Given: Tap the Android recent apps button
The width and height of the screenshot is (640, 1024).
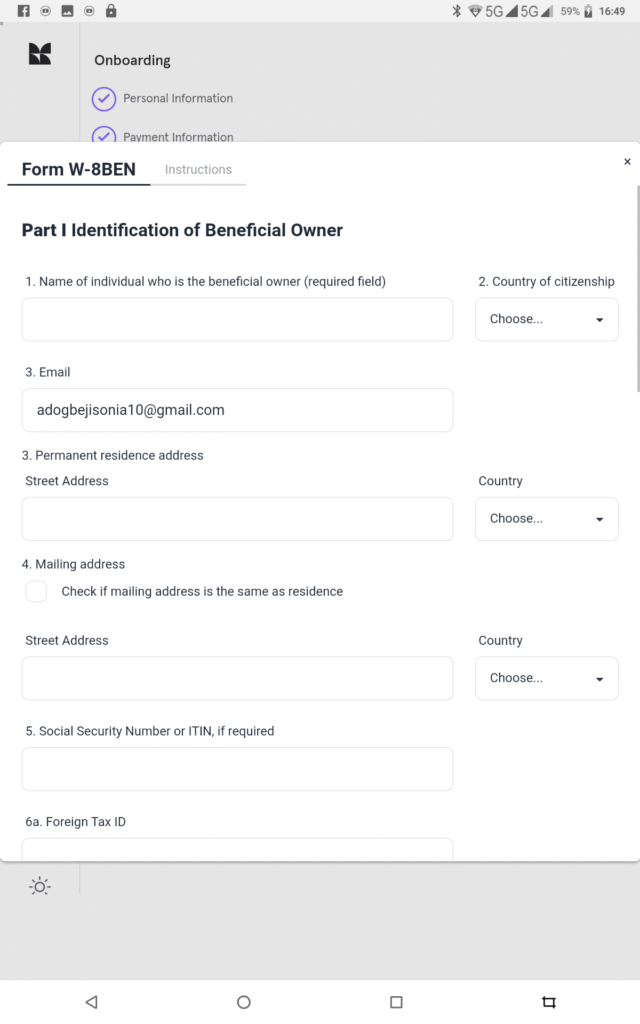Looking at the screenshot, I should pyautogui.click(x=396, y=1002).
